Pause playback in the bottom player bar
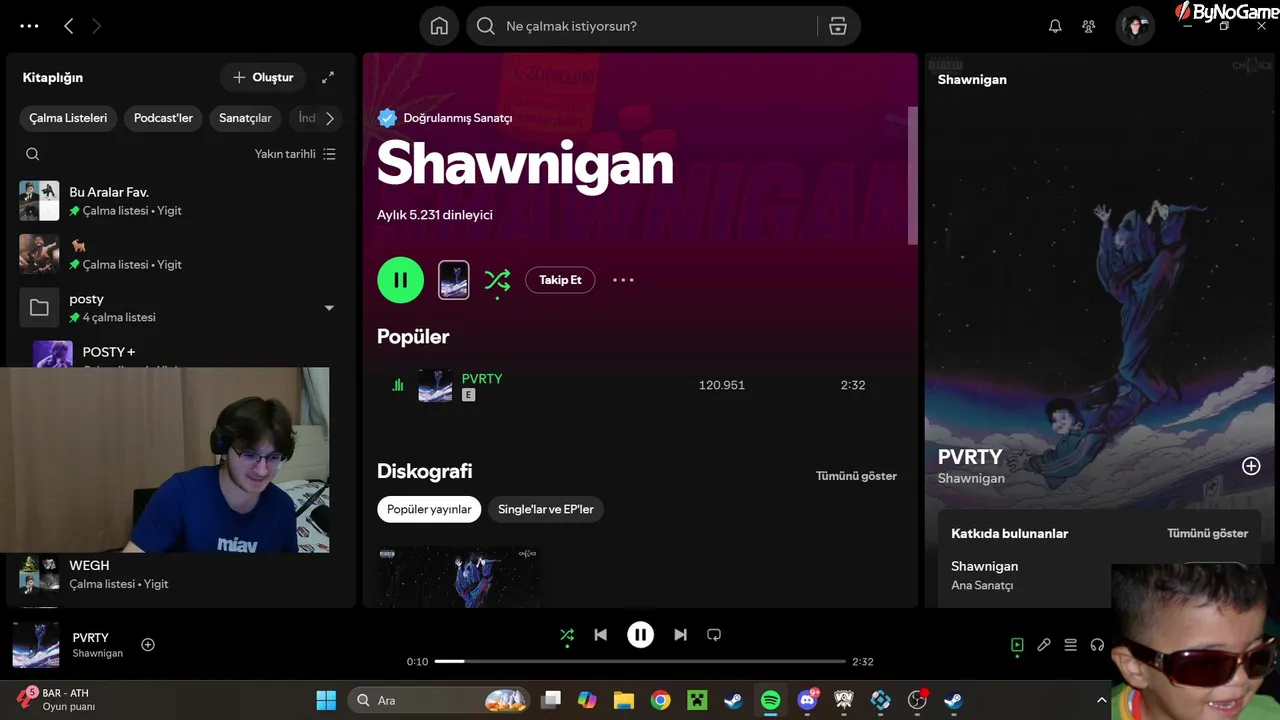 [640, 635]
